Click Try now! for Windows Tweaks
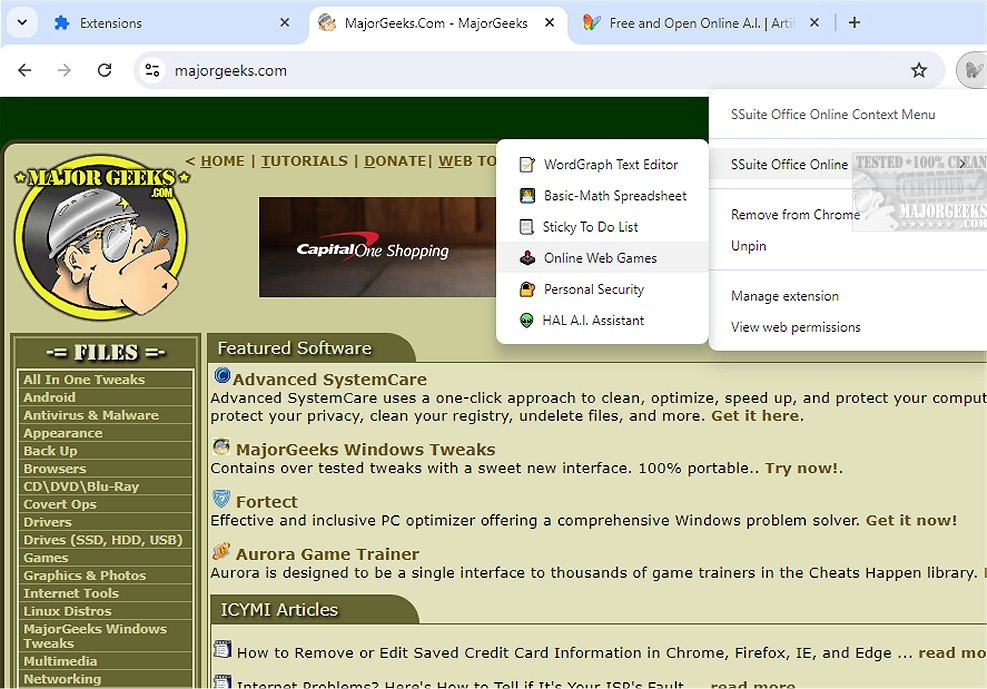This screenshot has height=689, width=987. click(x=801, y=468)
